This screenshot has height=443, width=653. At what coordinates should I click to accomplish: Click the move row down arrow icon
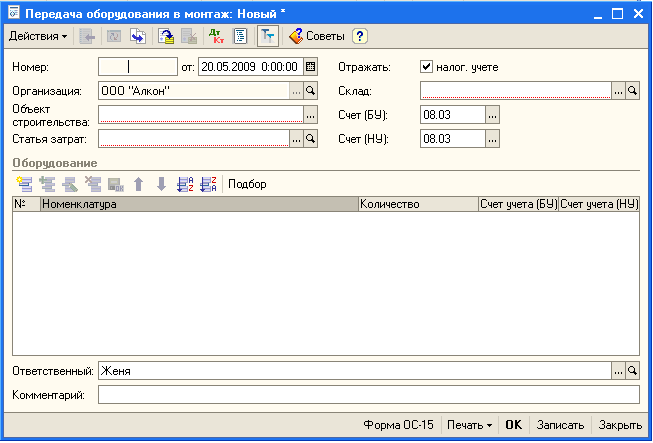pyautogui.click(x=161, y=184)
